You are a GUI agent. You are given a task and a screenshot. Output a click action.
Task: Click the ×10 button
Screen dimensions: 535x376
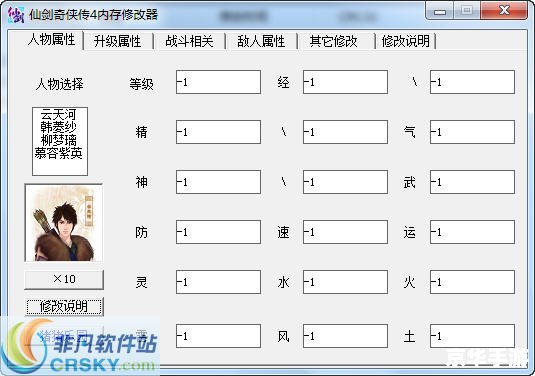tap(64, 279)
